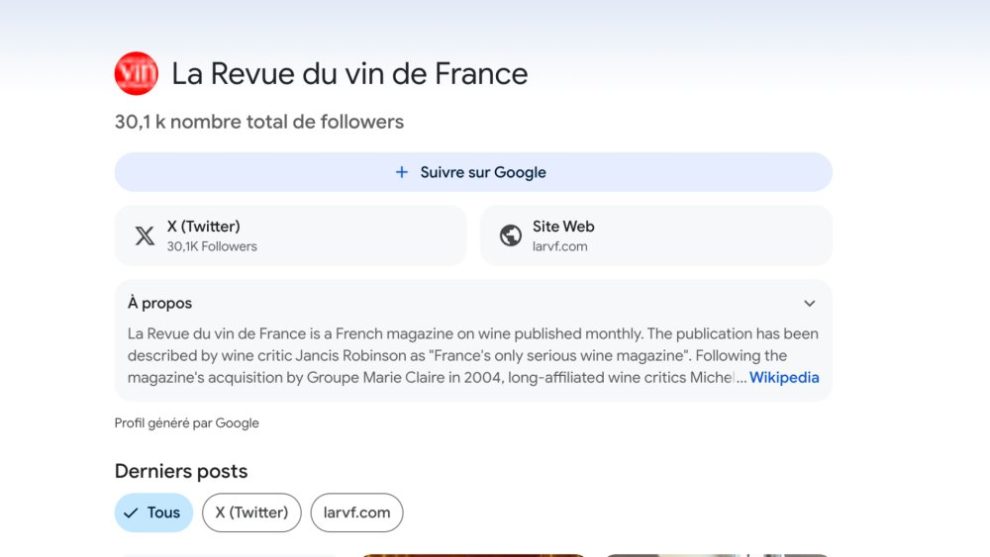
Task: Open the rightmost post thumbnail at the bottom
Action: coord(716,554)
